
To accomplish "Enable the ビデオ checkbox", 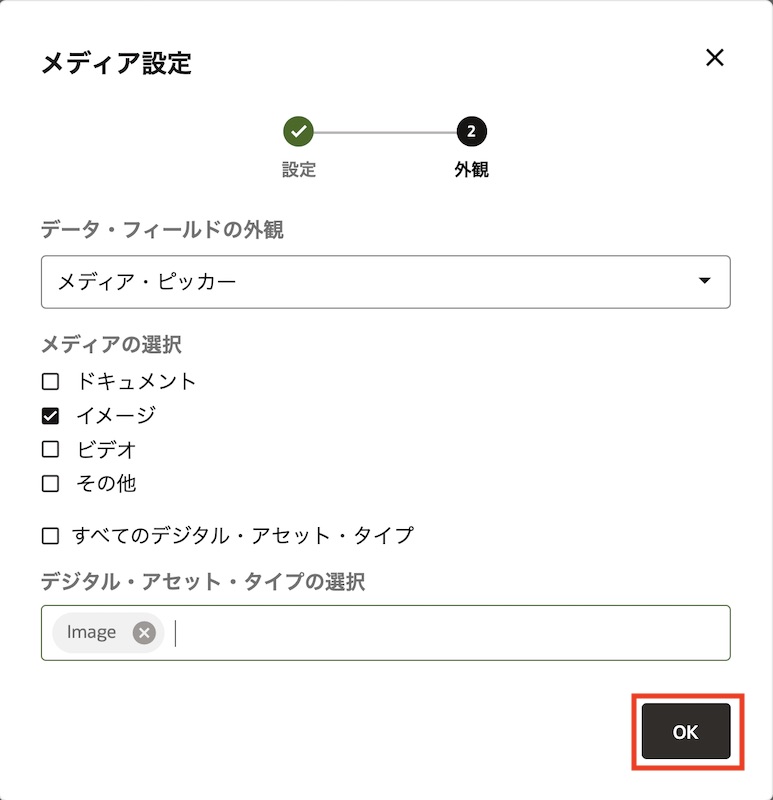I will (x=51, y=449).
